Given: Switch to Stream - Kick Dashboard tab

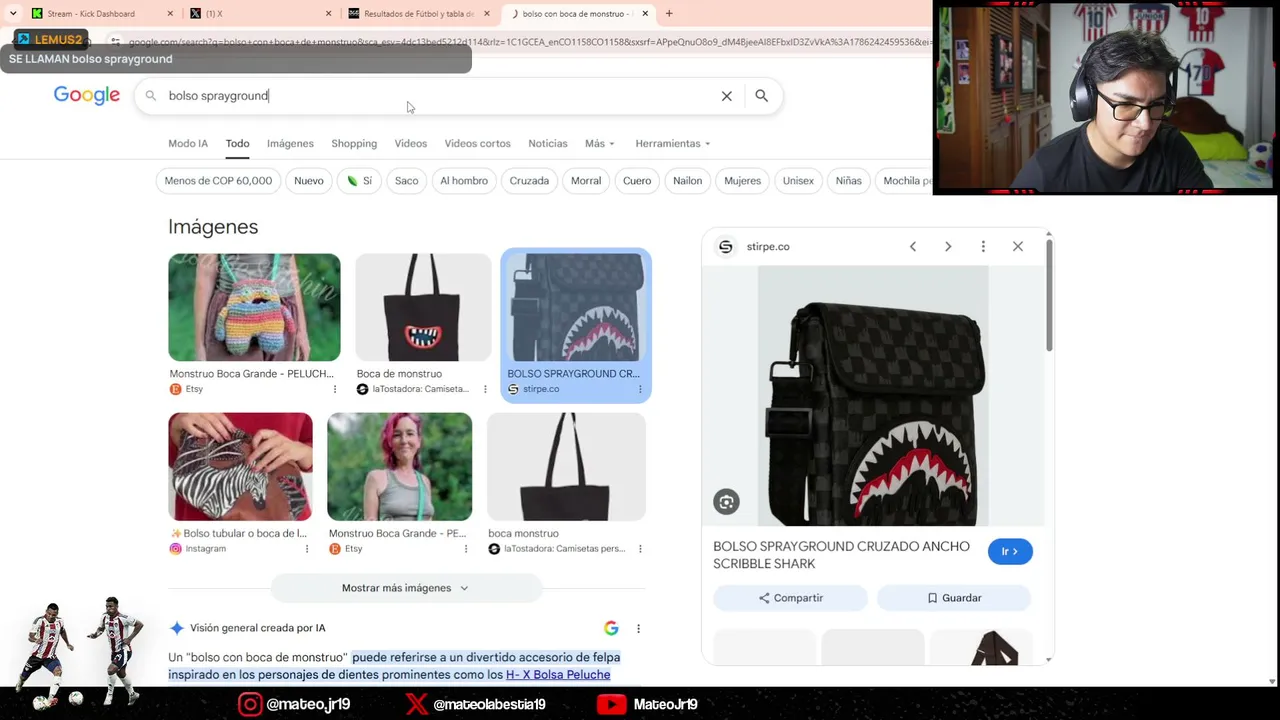Looking at the screenshot, I should click(x=90, y=14).
